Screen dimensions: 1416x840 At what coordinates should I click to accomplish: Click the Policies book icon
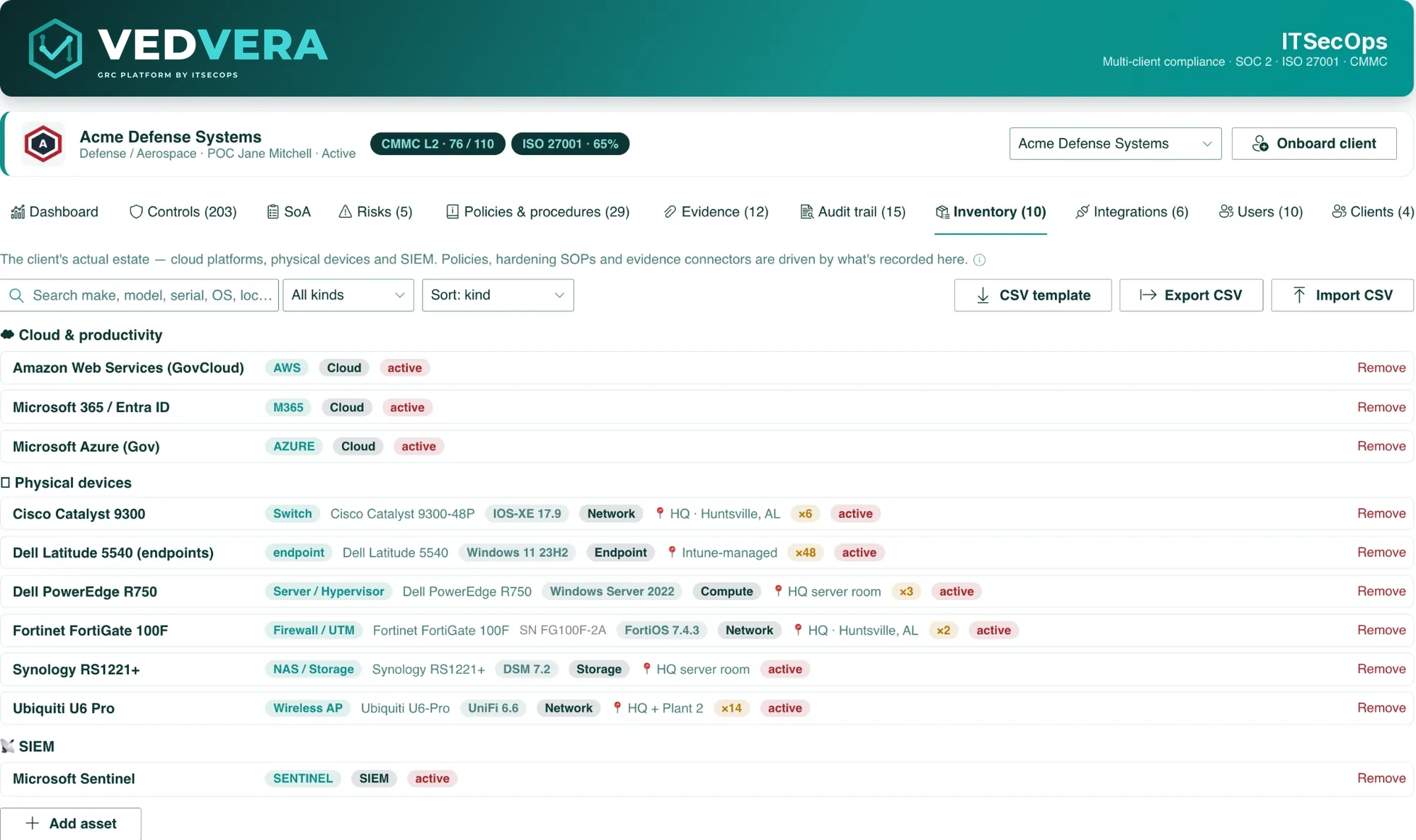click(452, 212)
